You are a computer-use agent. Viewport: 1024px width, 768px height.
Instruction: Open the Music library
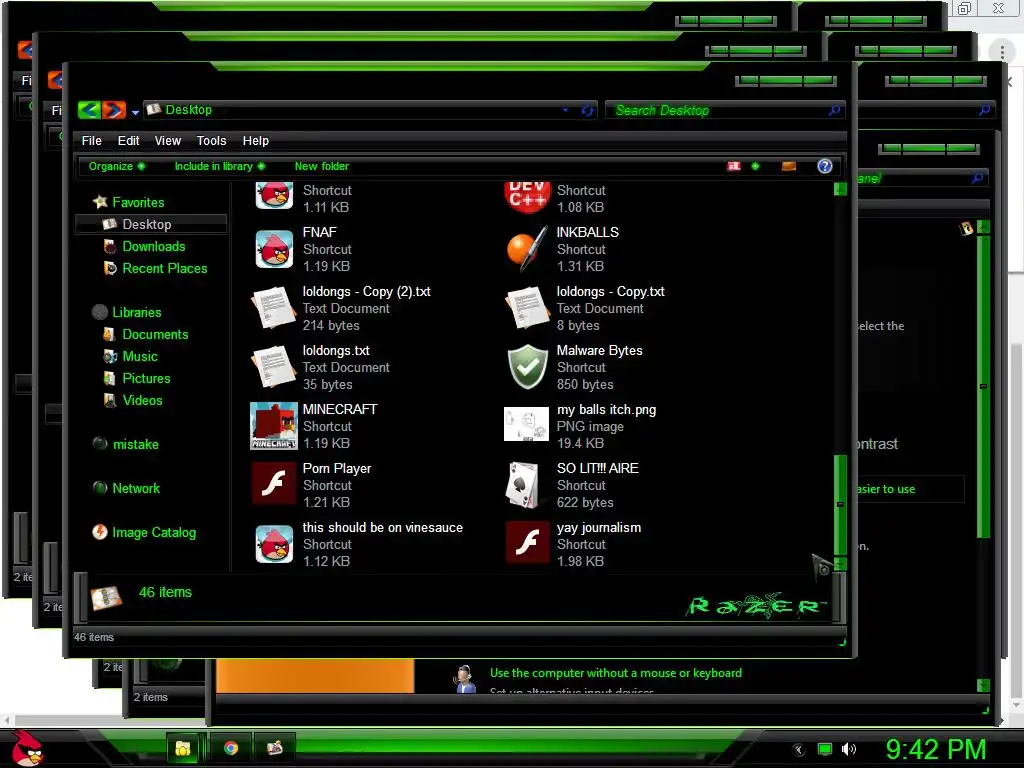[x=131, y=357]
